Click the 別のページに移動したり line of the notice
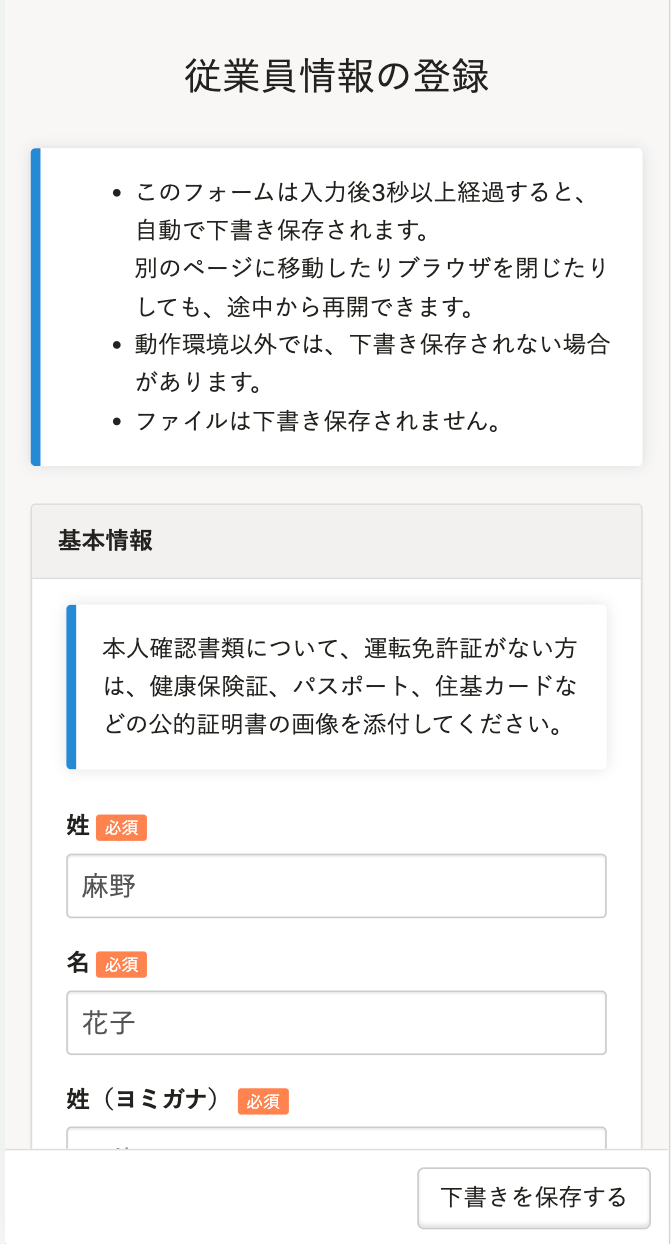Image resolution: width=671 pixels, height=1244 pixels. tap(370, 269)
